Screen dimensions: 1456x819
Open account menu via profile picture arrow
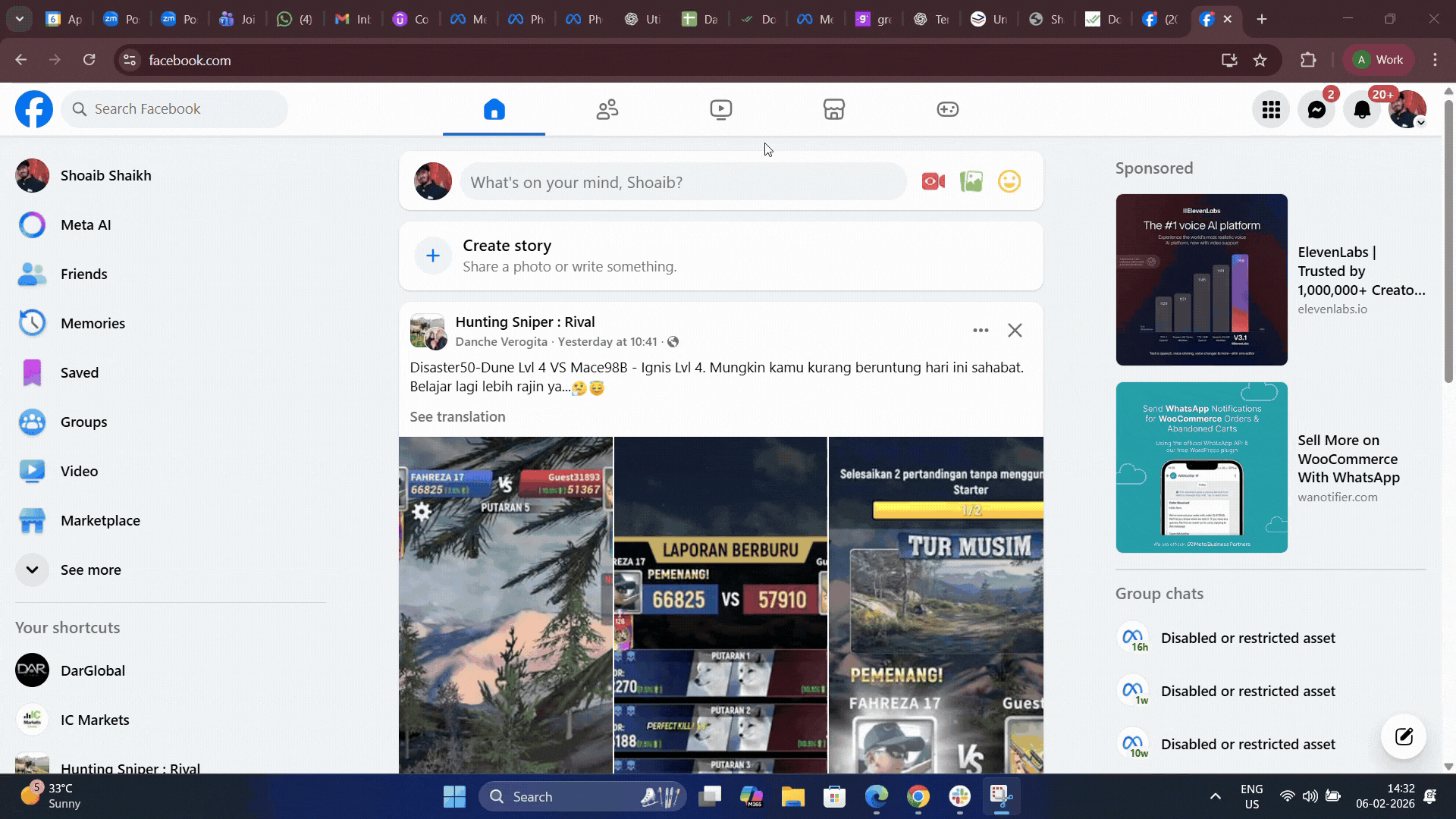[1420, 123]
